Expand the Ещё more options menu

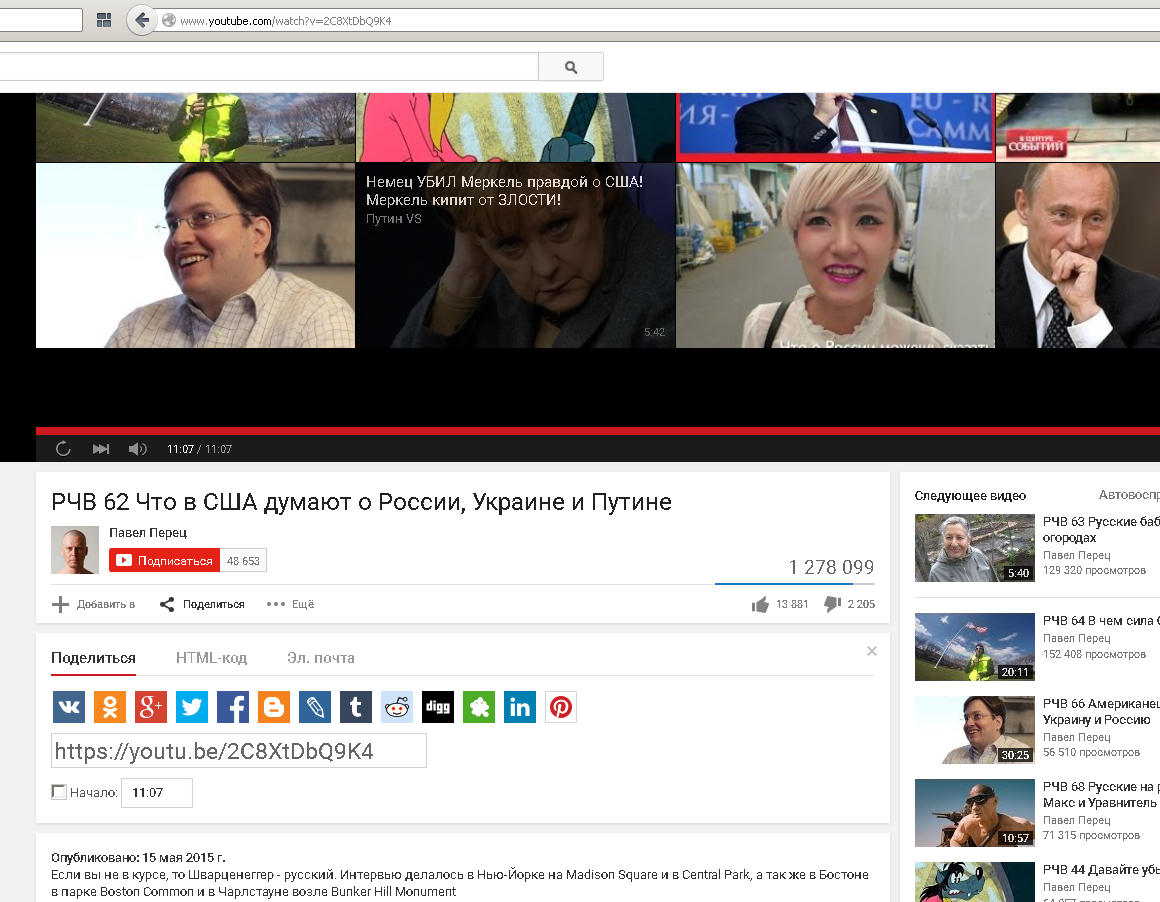pos(290,605)
